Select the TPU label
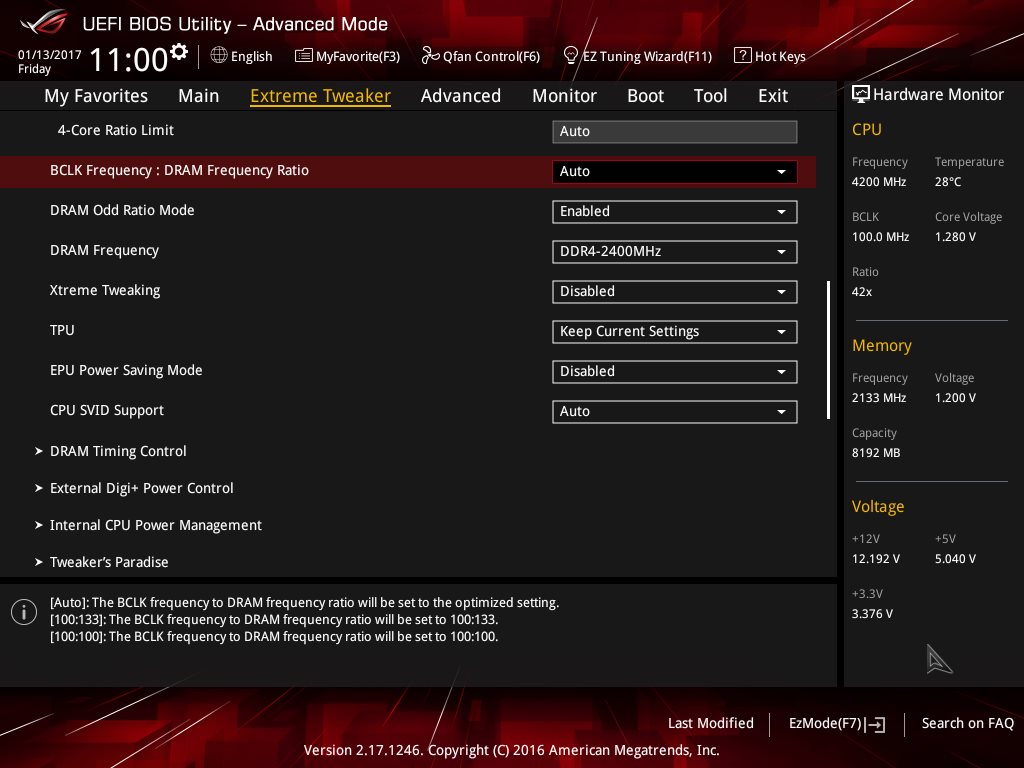Image resolution: width=1024 pixels, height=768 pixels. [62, 330]
